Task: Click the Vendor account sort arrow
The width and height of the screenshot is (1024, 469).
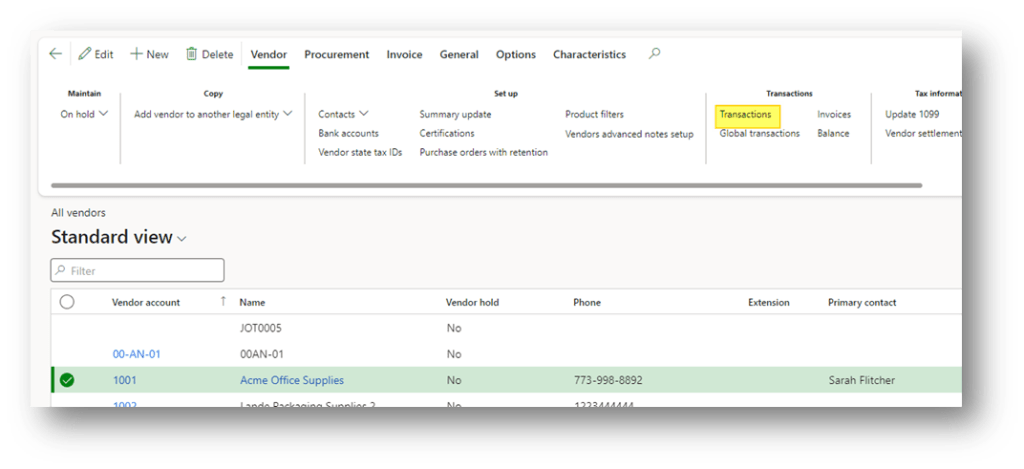Action: [222, 302]
